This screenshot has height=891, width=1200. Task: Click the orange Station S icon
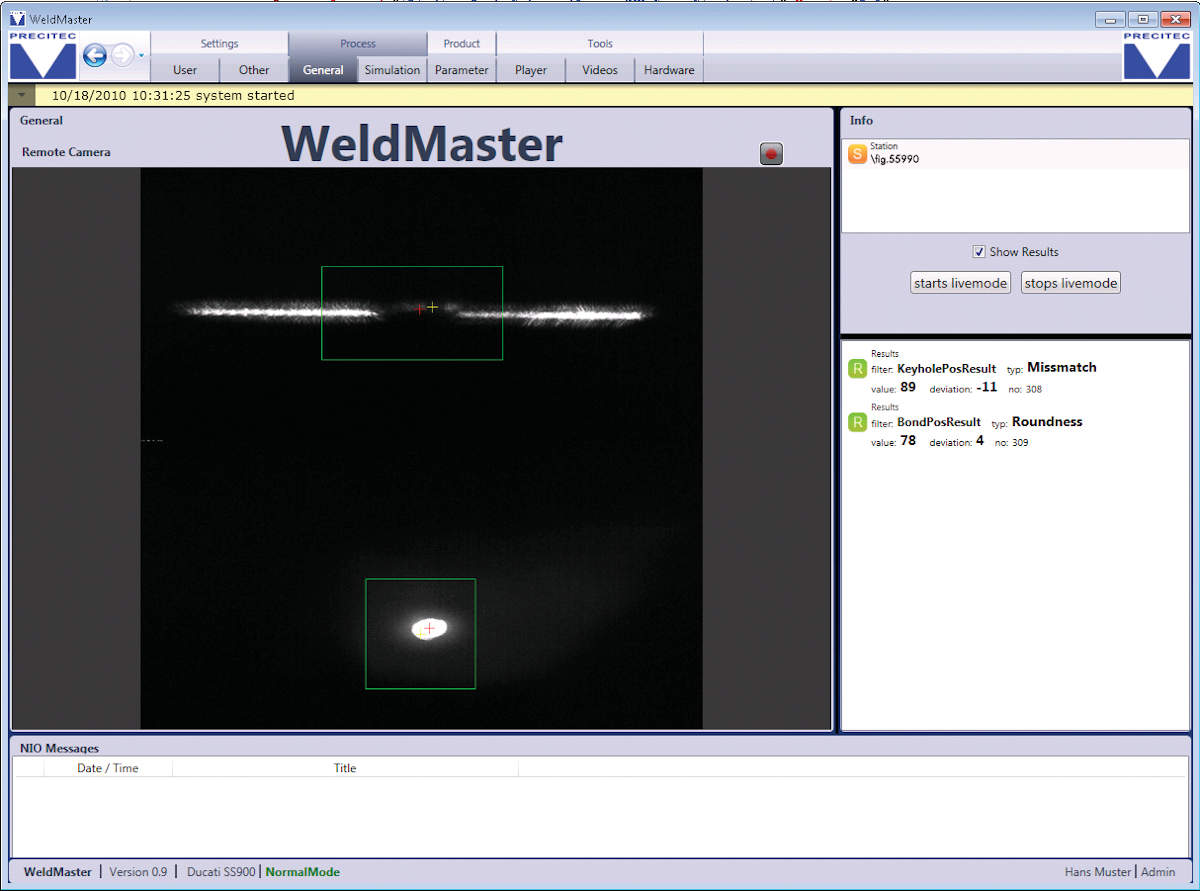click(x=857, y=153)
